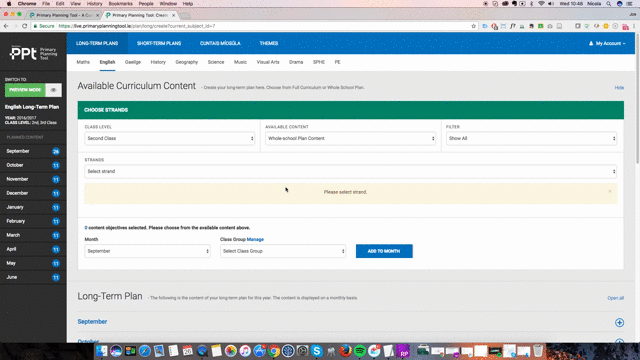Click the volume icon in menu bar
This screenshot has height=360, width=640.
pos(551,4)
